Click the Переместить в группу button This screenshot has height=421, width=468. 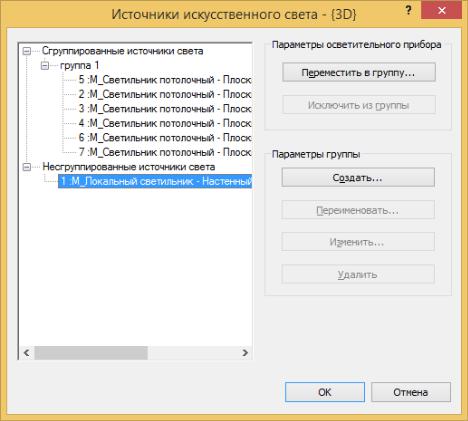click(359, 72)
